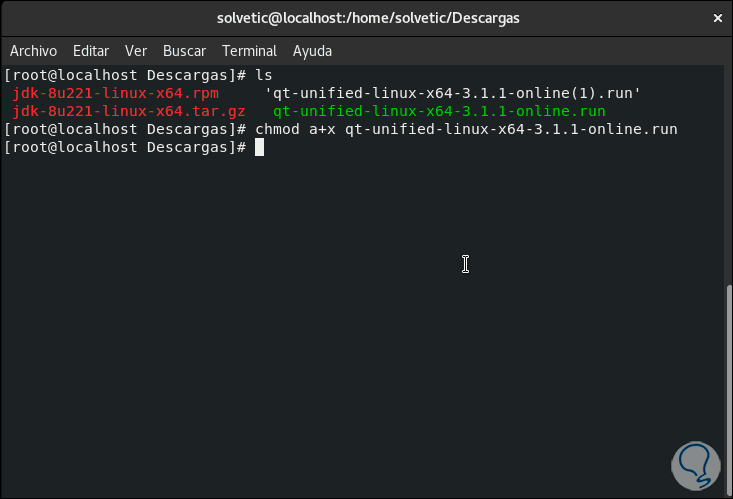The height and width of the screenshot is (499, 733).
Task: Open the Archivo menu
Action: 33,51
